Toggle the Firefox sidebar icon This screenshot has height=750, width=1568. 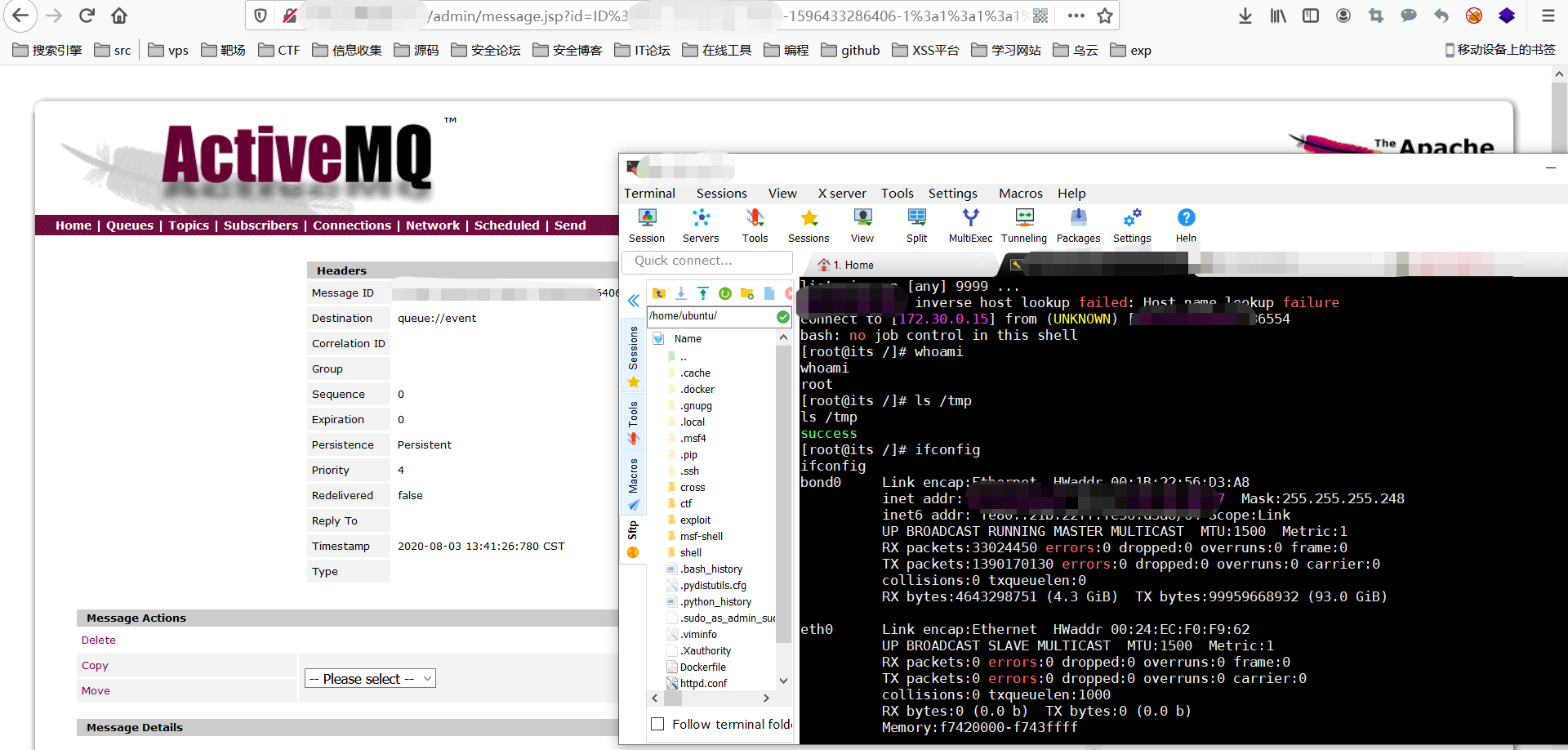coord(1311,16)
